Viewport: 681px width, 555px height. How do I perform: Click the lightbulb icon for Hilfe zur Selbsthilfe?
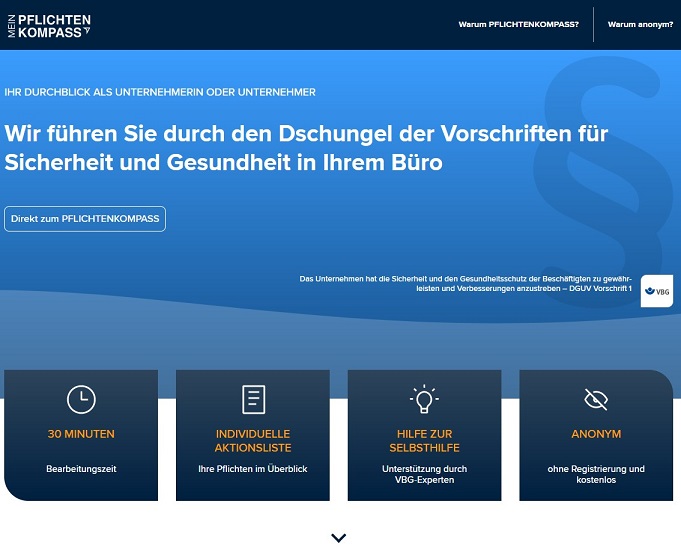424,399
